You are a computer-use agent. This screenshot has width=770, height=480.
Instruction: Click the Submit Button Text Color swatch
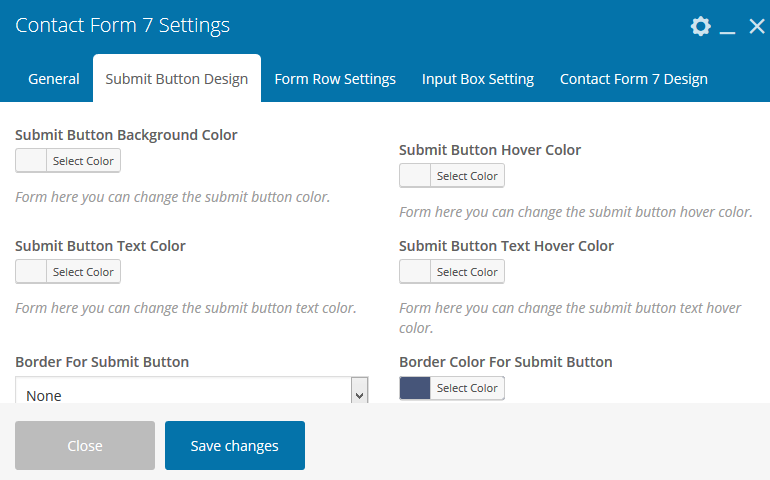(31, 272)
